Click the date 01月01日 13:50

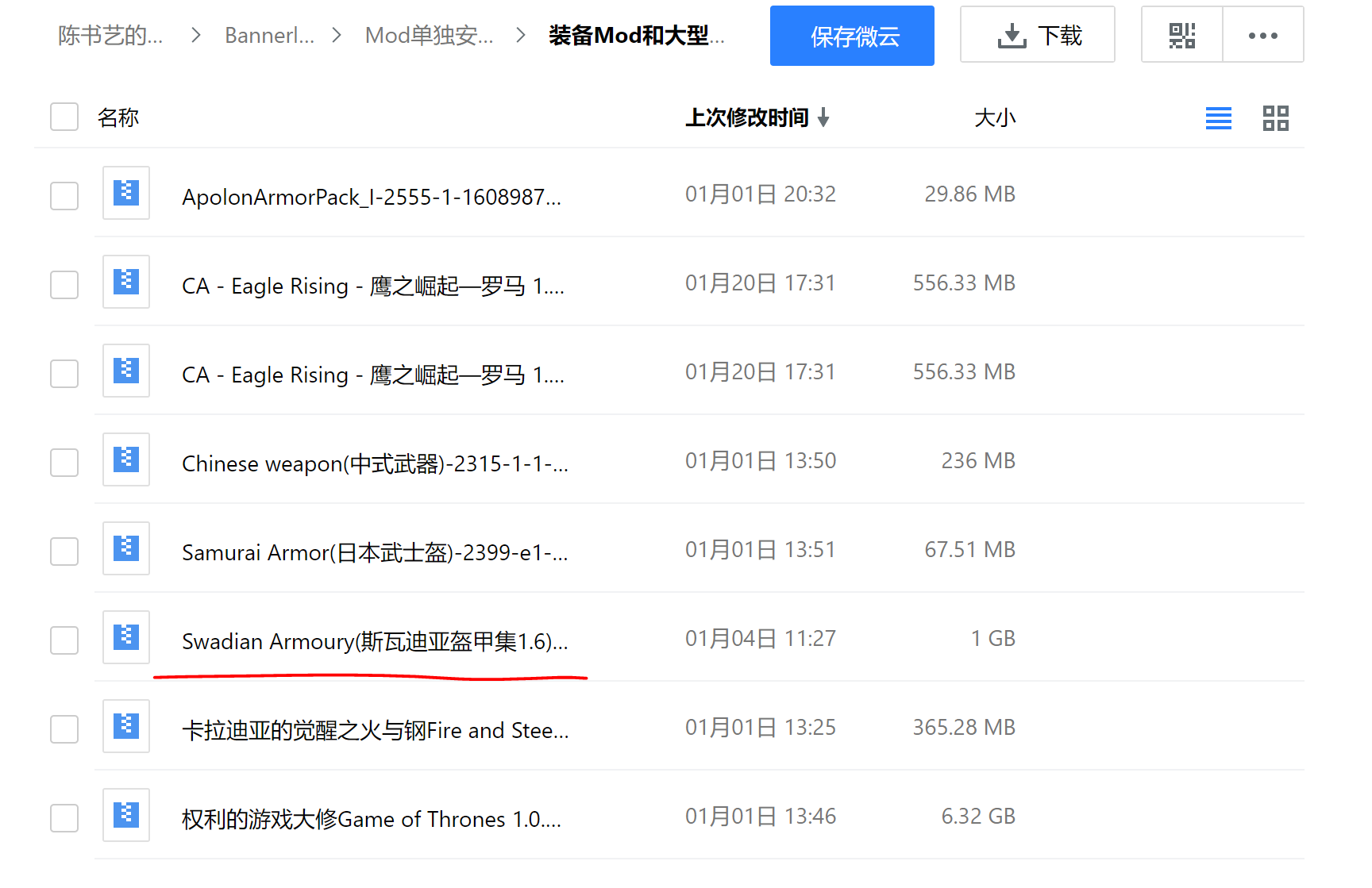761,461
